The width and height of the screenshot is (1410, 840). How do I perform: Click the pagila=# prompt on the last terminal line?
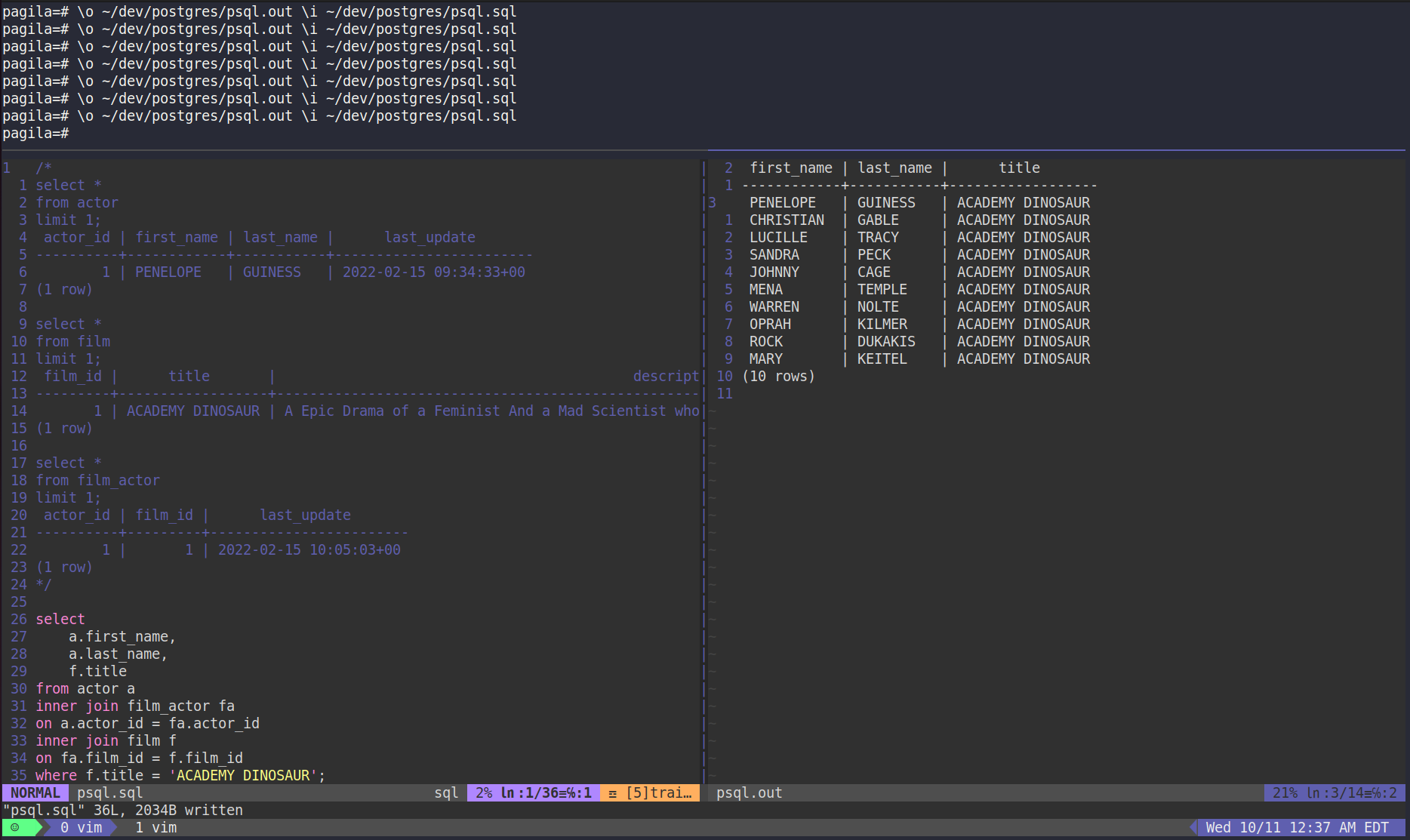35,133
